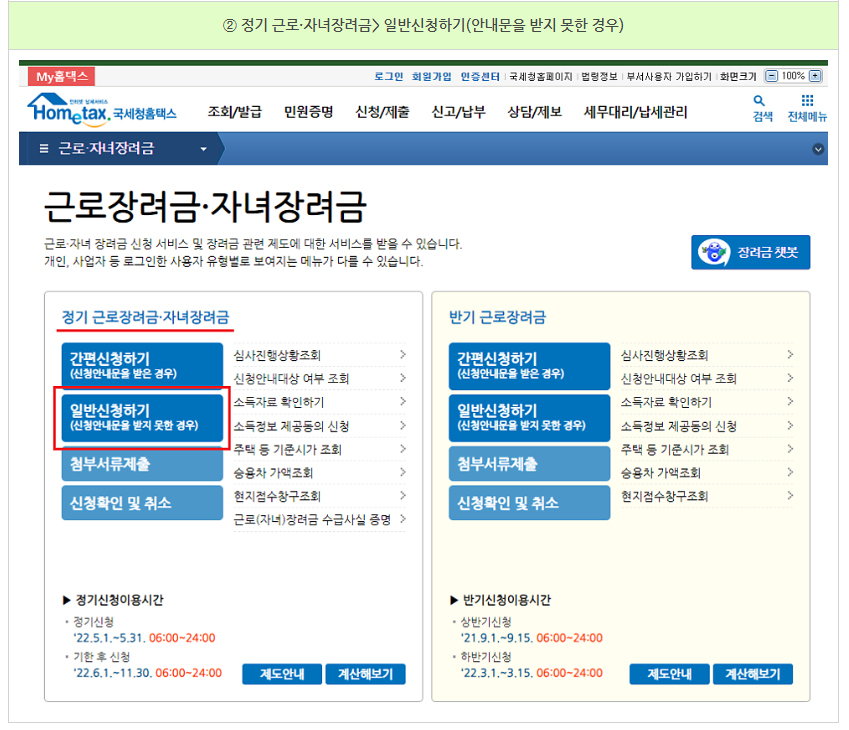Open 소득자료 확인하기 in 정기 section

click(319, 402)
